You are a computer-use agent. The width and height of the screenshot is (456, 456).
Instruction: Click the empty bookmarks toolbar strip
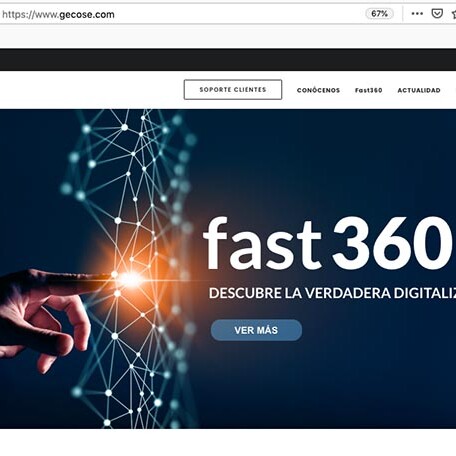228,36
